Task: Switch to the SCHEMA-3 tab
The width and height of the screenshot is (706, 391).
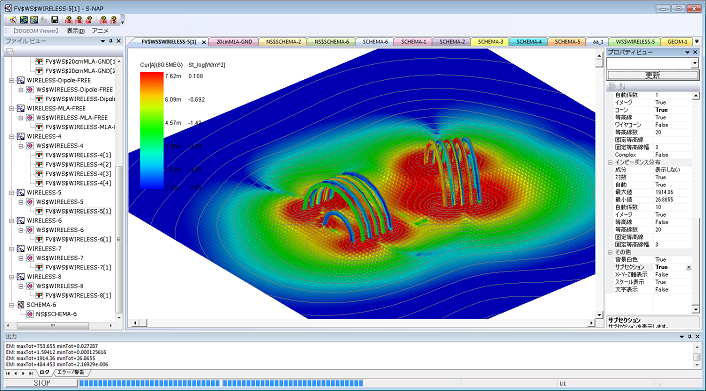Action: pos(490,42)
